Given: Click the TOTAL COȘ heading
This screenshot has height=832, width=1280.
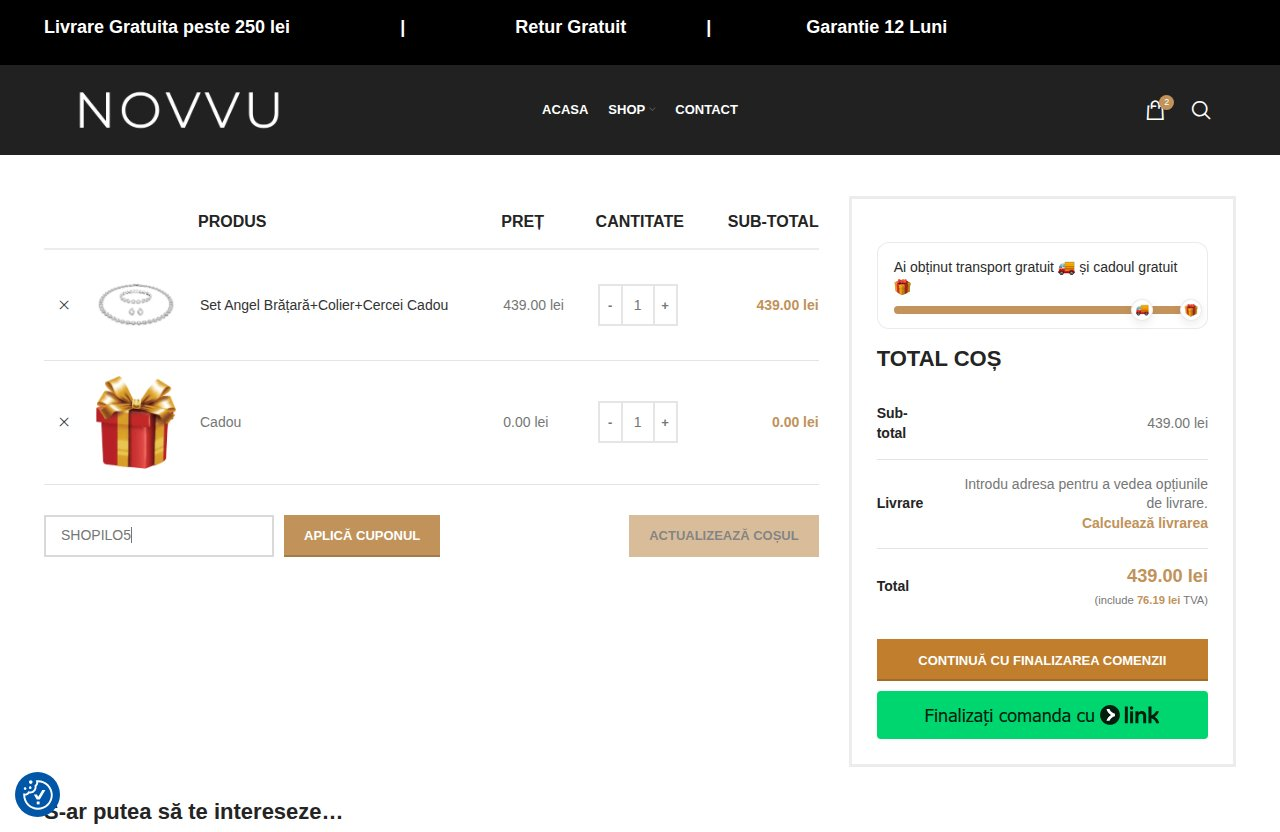Looking at the screenshot, I should (939, 358).
